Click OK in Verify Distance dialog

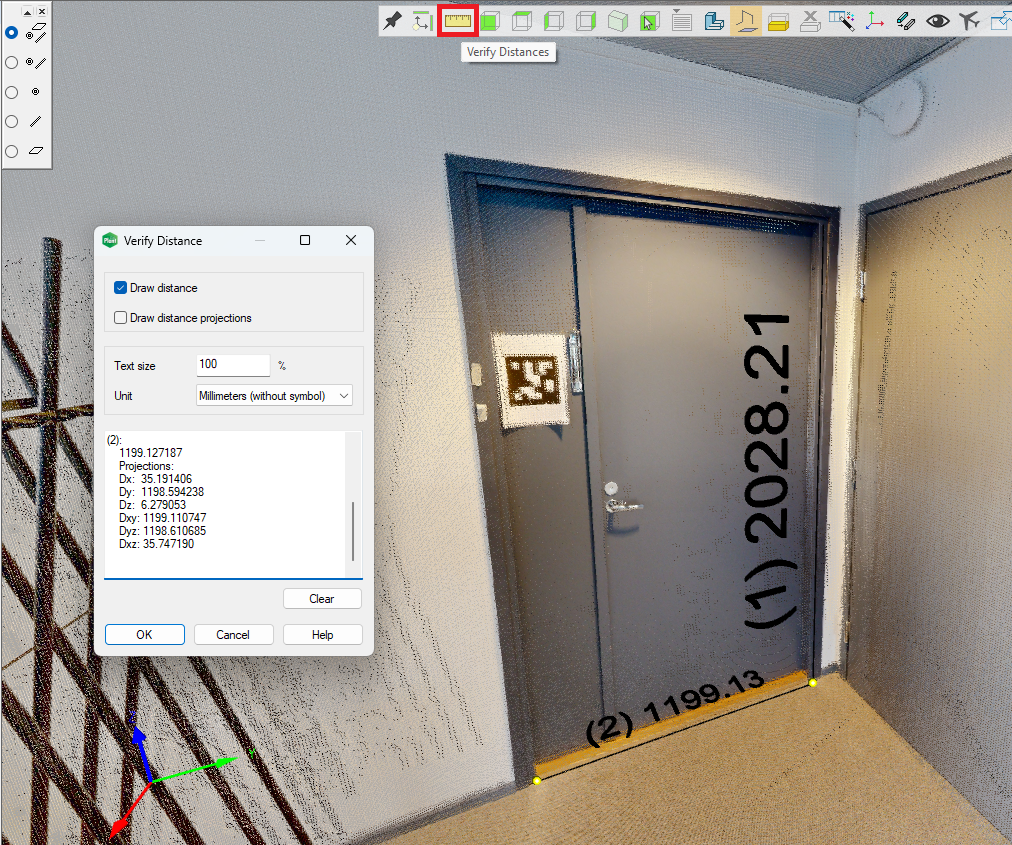[145, 635]
